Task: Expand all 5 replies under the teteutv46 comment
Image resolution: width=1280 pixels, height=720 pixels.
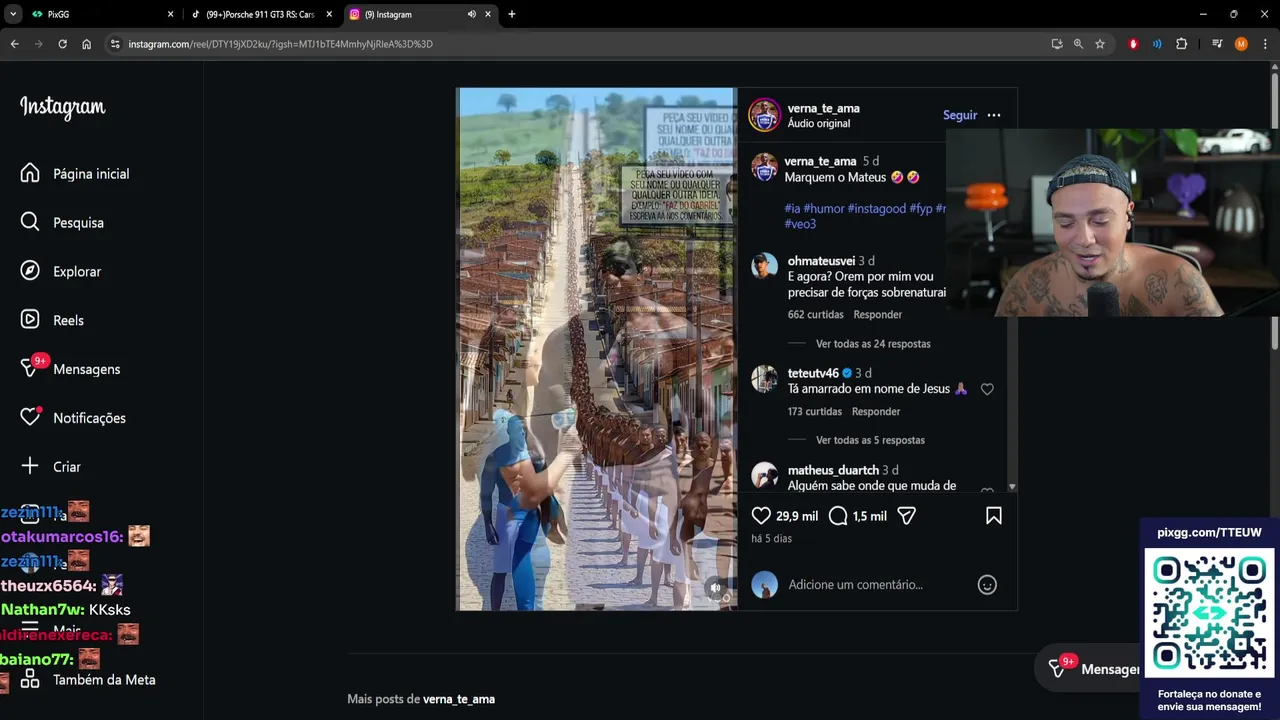Action: pyautogui.click(x=869, y=440)
